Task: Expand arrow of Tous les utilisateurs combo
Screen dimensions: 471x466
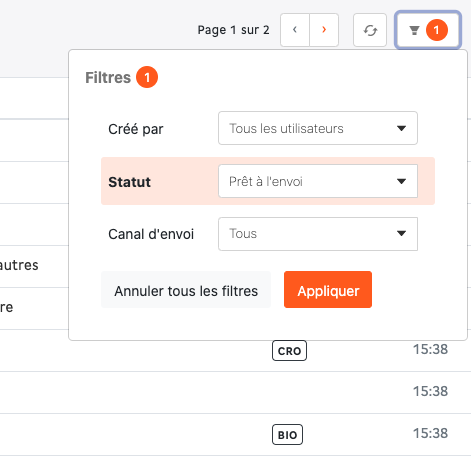Action: tap(401, 128)
